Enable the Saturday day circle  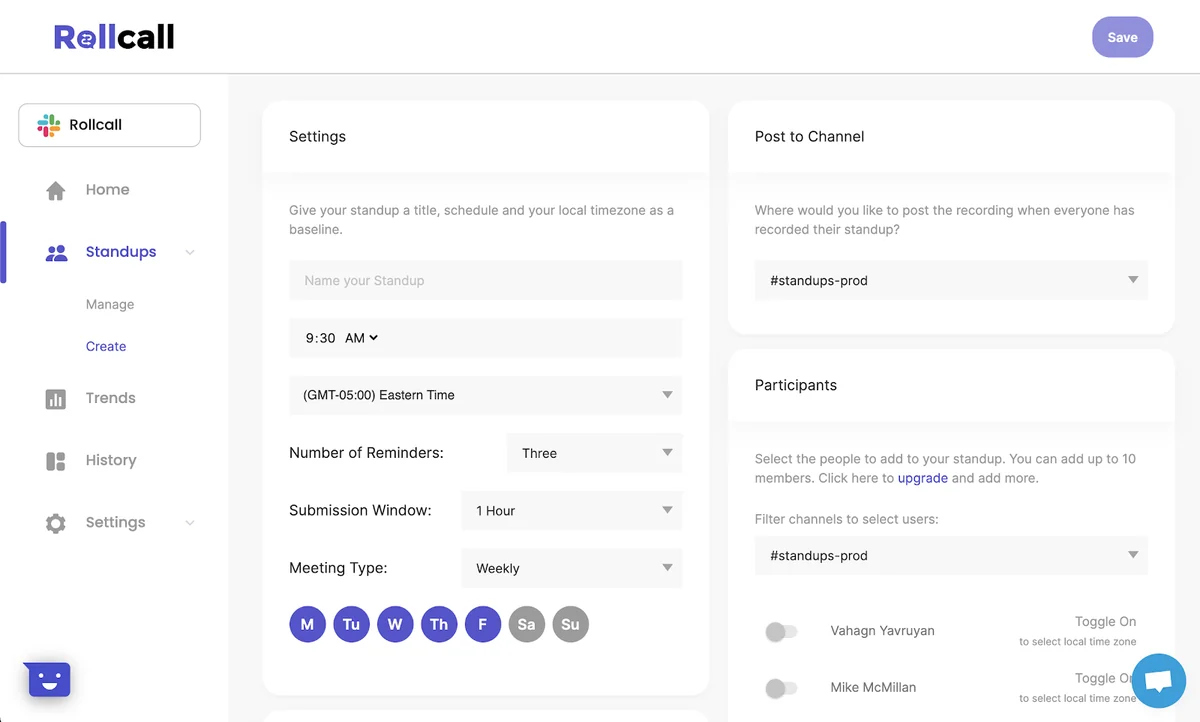point(526,624)
